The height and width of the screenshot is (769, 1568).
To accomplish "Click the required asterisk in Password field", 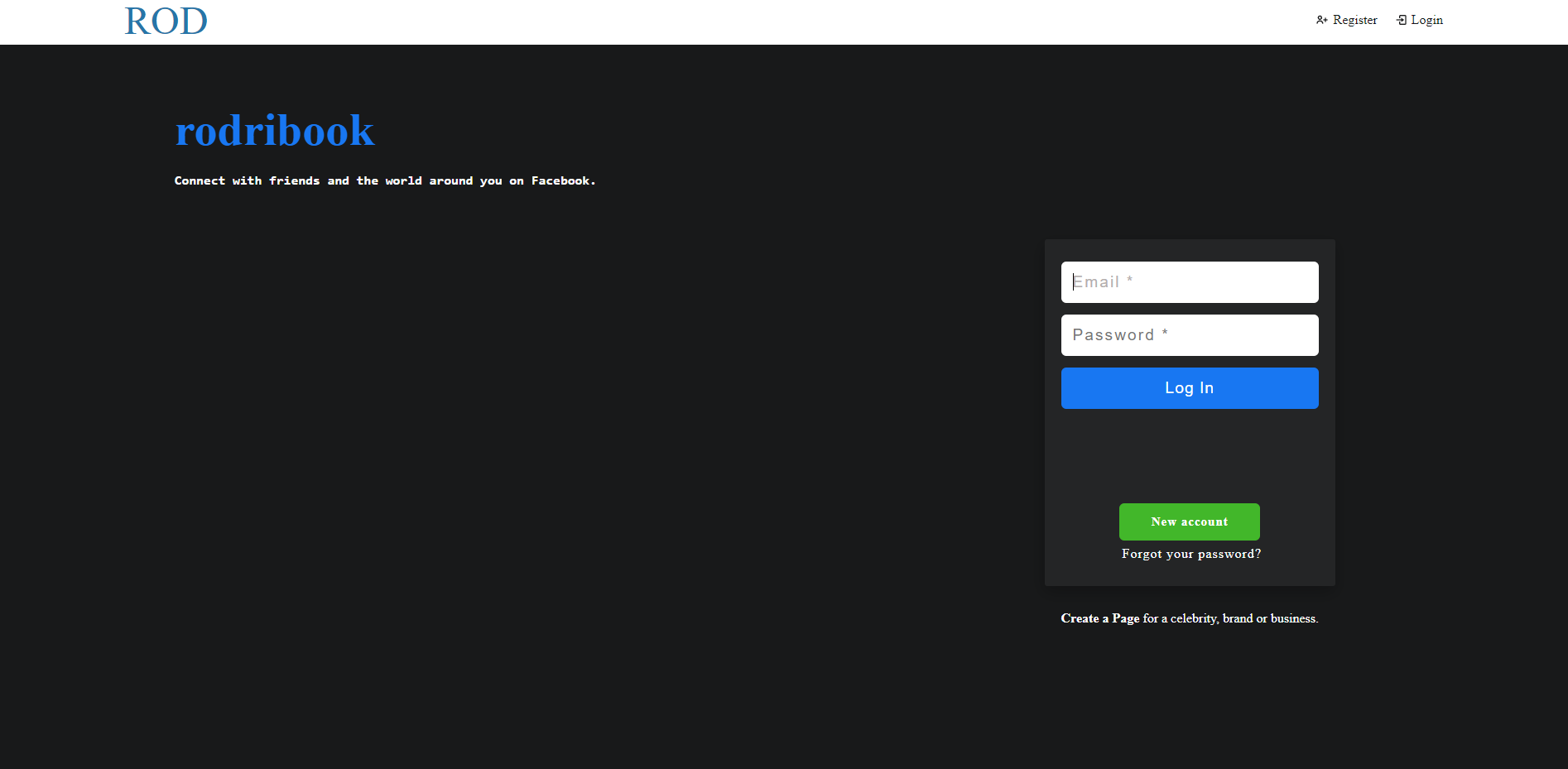I will pyautogui.click(x=1165, y=333).
